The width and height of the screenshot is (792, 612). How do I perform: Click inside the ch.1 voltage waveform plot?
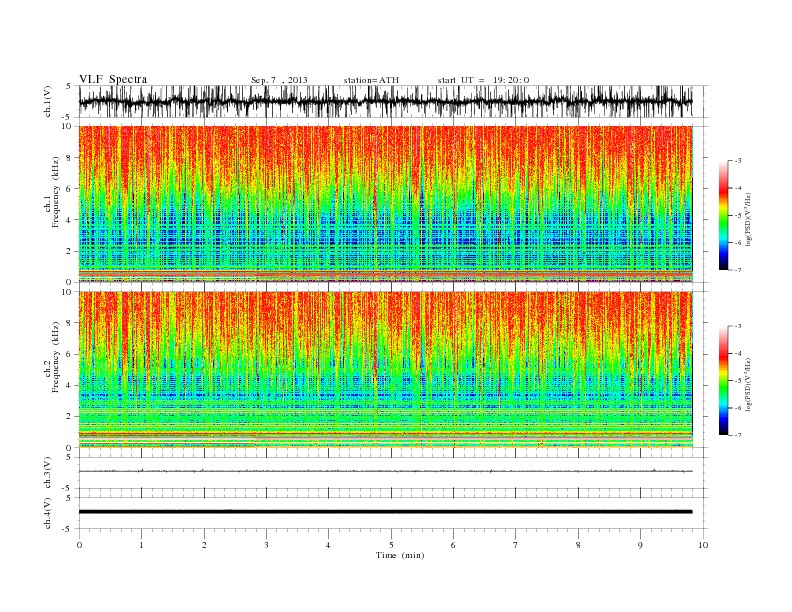click(385, 101)
